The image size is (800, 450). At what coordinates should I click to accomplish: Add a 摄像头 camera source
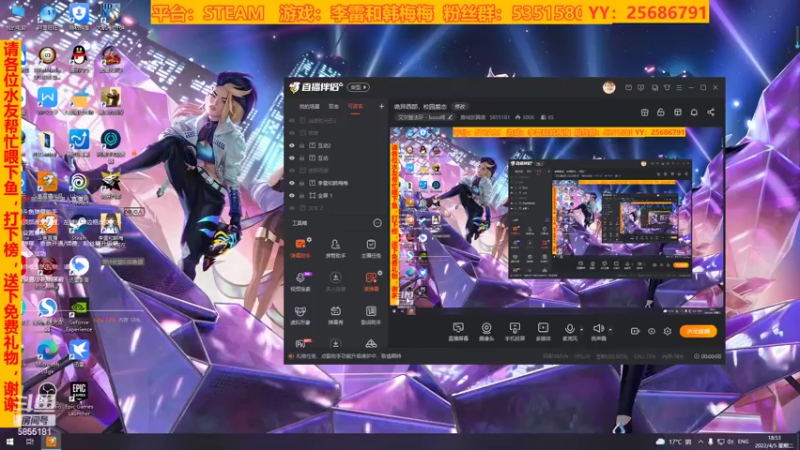(486, 331)
